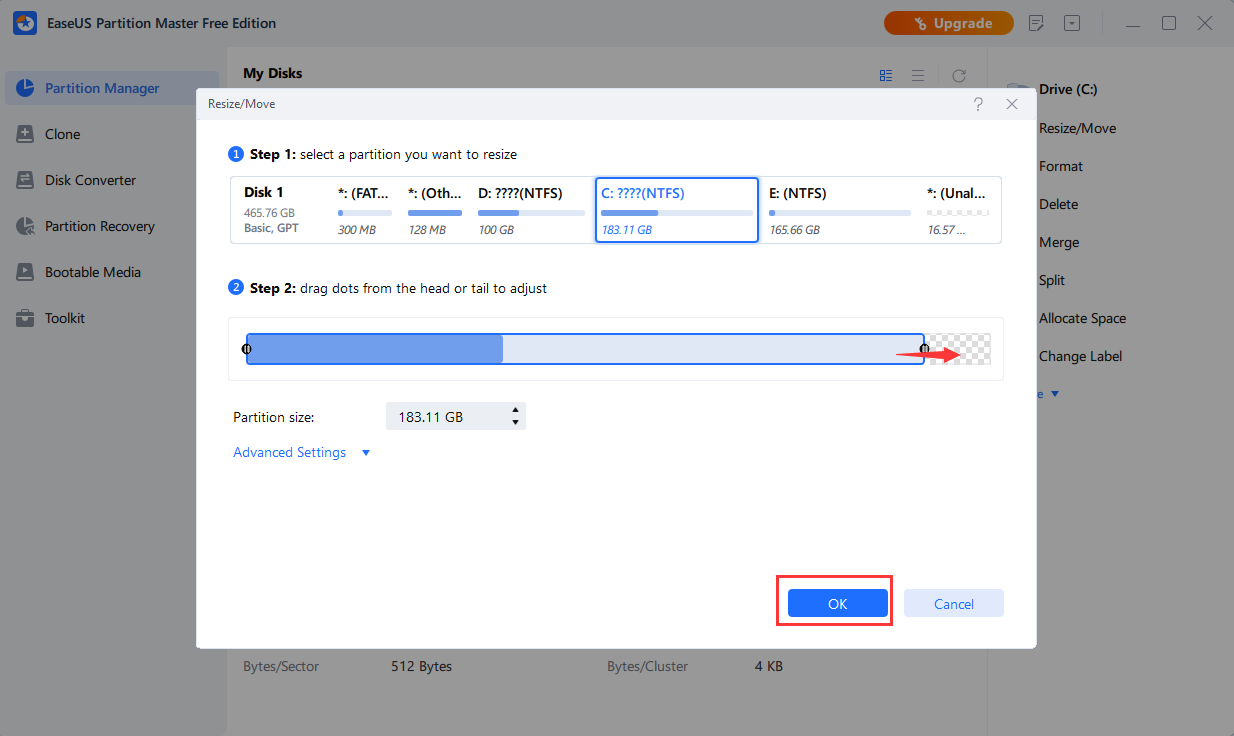Click the Partition size input field

(x=455, y=416)
